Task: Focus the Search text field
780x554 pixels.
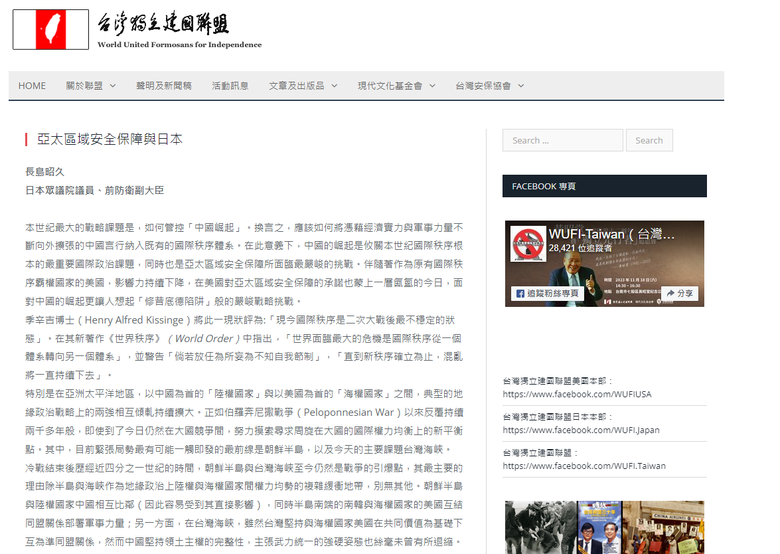Action: click(563, 140)
